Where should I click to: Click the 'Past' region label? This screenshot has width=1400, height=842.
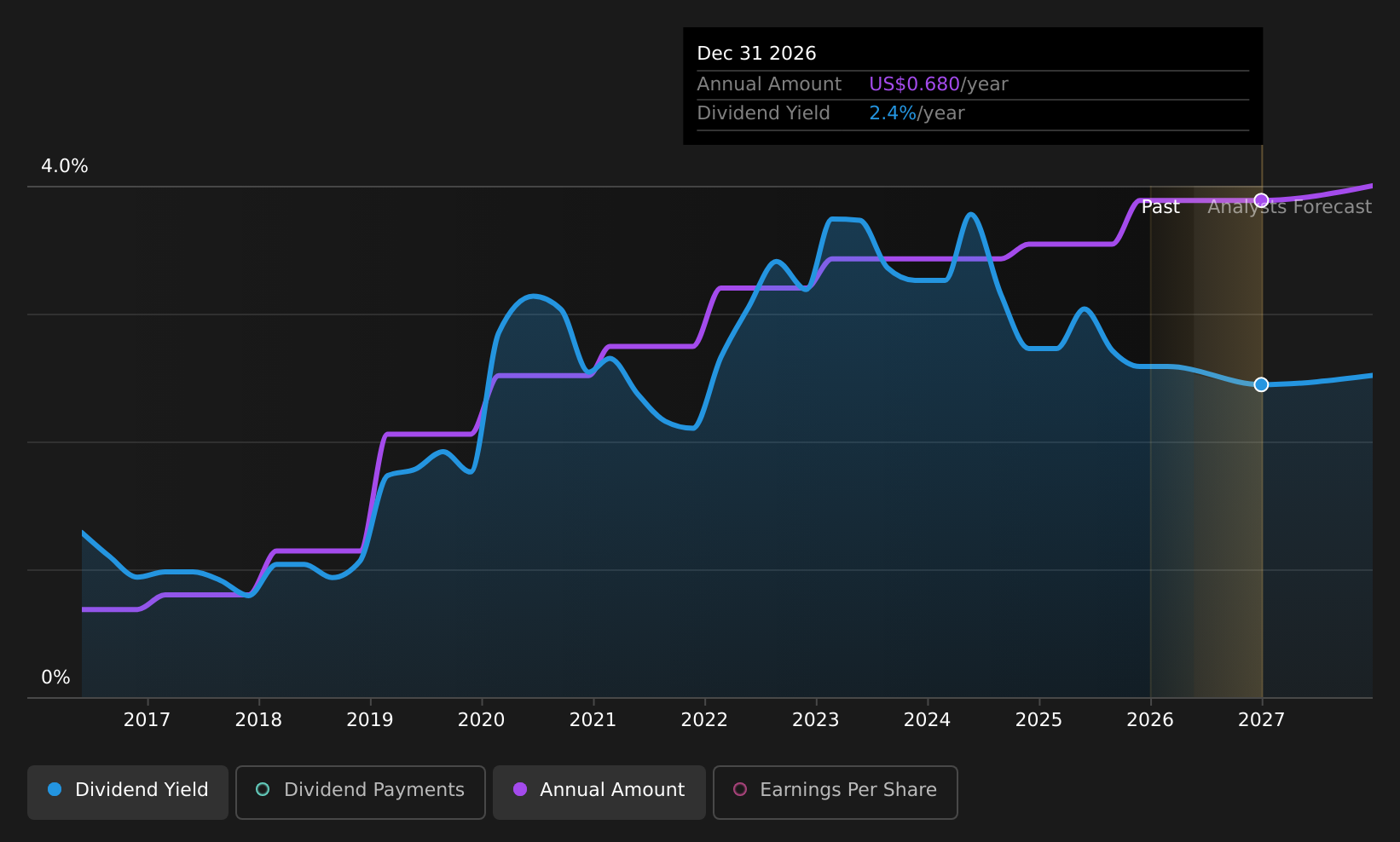tap(1160, 207)
